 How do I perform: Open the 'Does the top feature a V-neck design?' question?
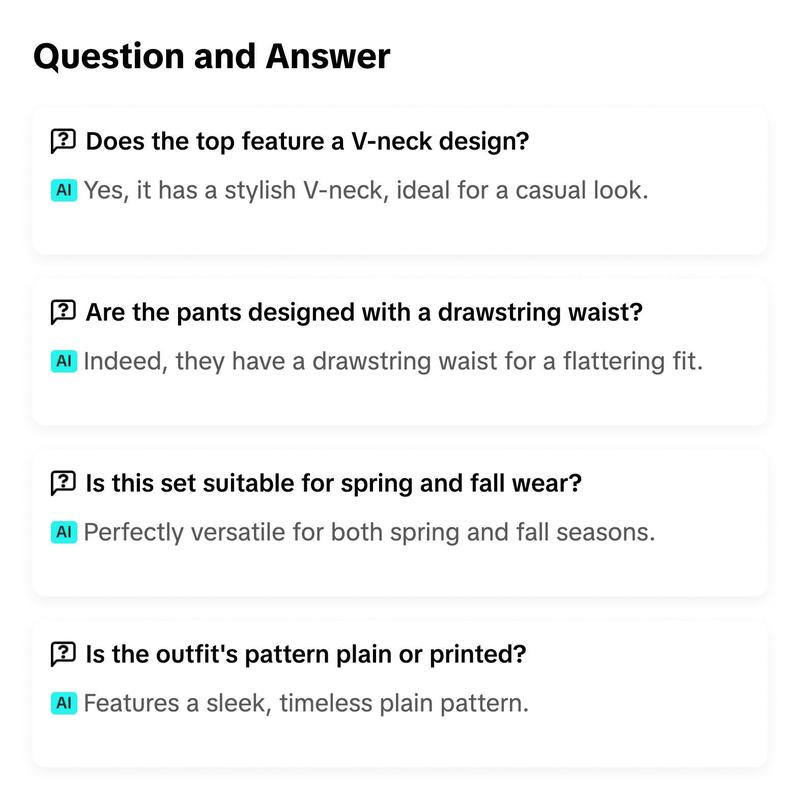coord(307,141)
